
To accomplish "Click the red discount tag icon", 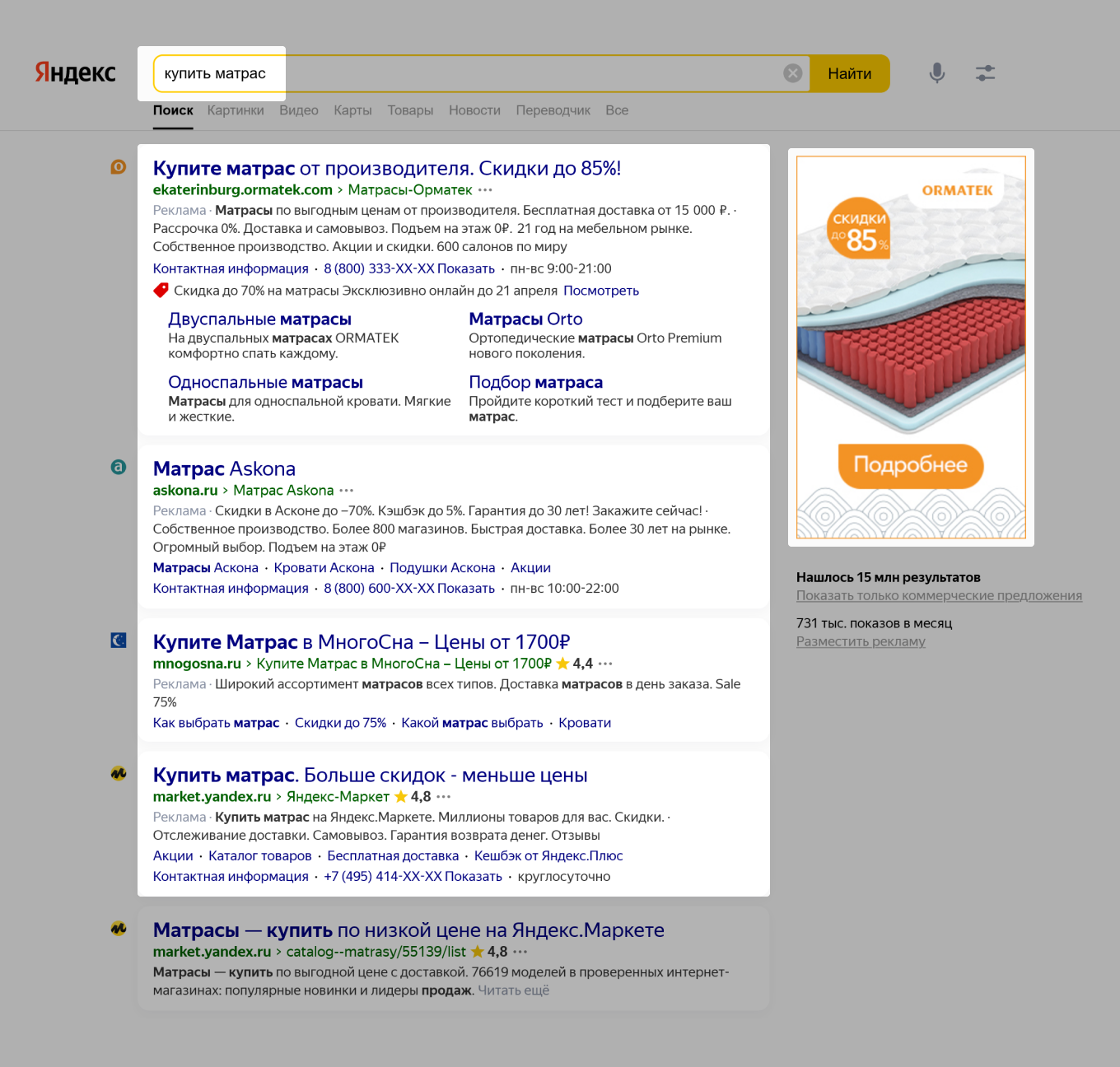I will [161, 291].
